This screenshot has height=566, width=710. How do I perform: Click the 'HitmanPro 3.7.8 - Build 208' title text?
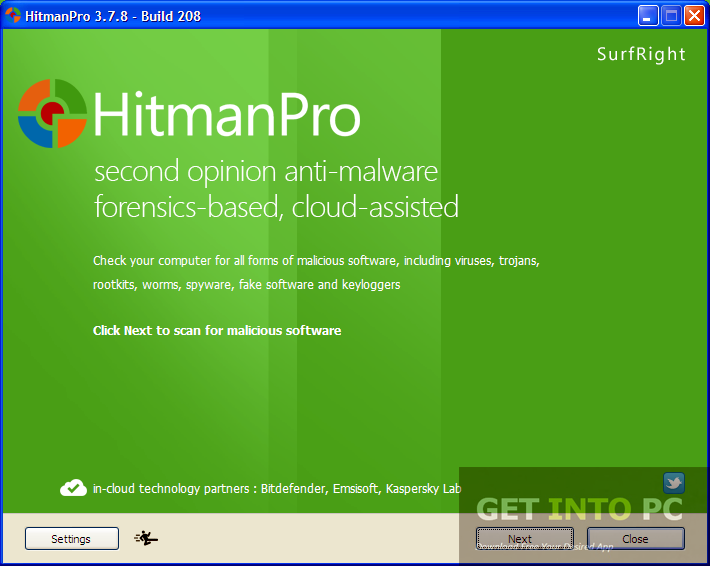point(113,16)
